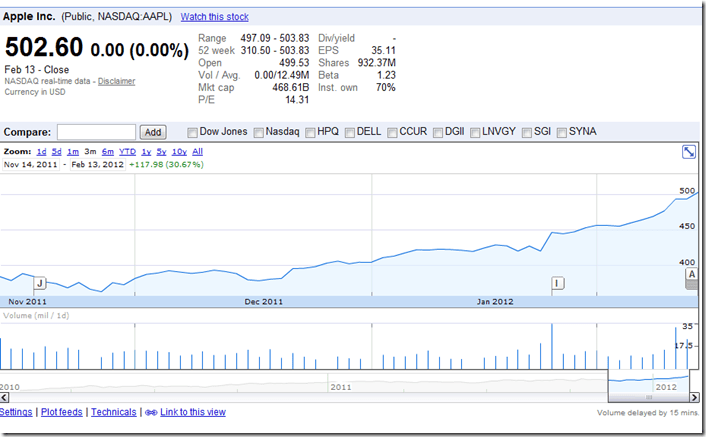The image size is (706, 437).
Task: Select the SYNA comparison checkbox
Action: tap(561, 132)
